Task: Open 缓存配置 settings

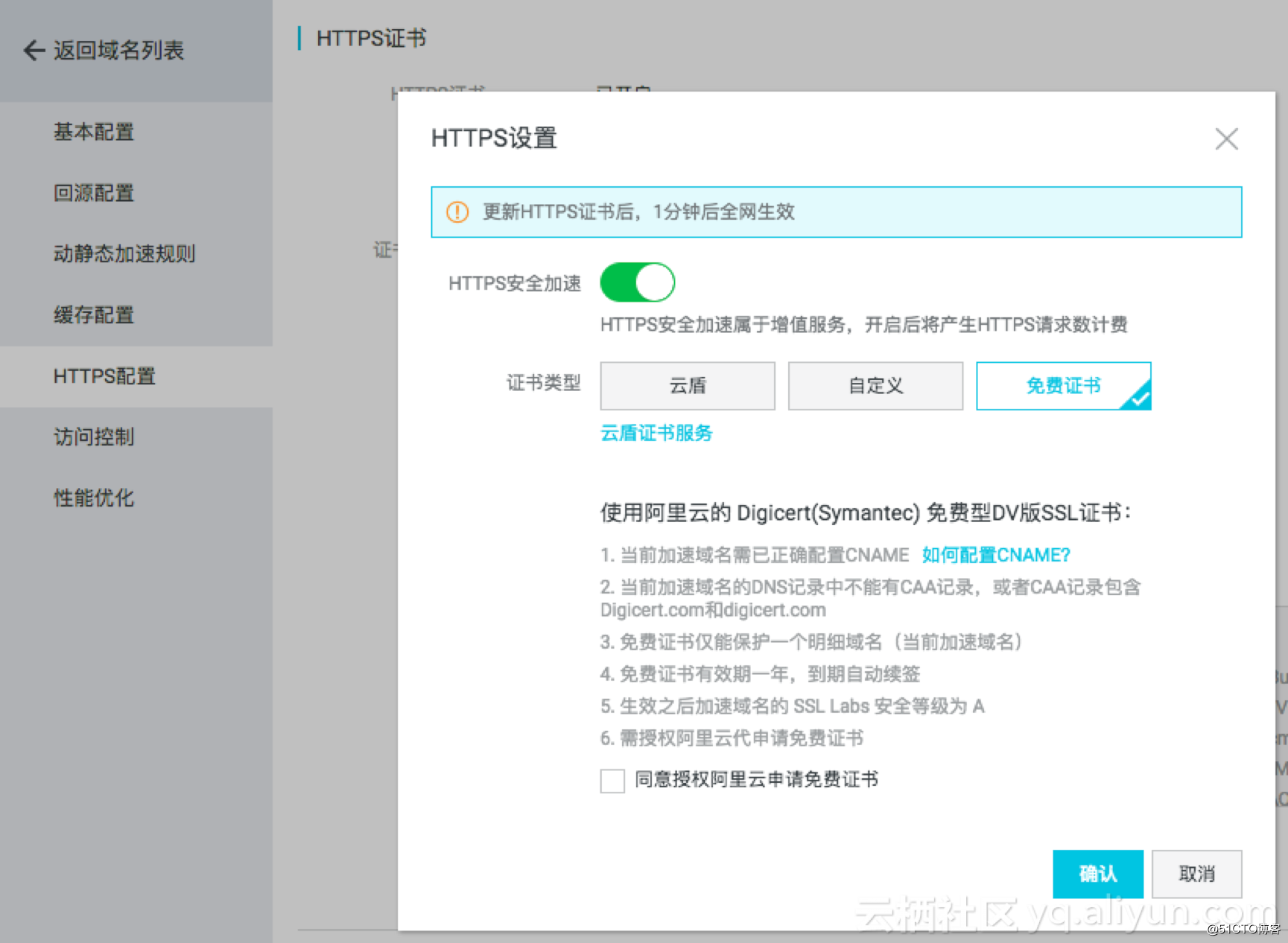Action: [x=92, y=315]
